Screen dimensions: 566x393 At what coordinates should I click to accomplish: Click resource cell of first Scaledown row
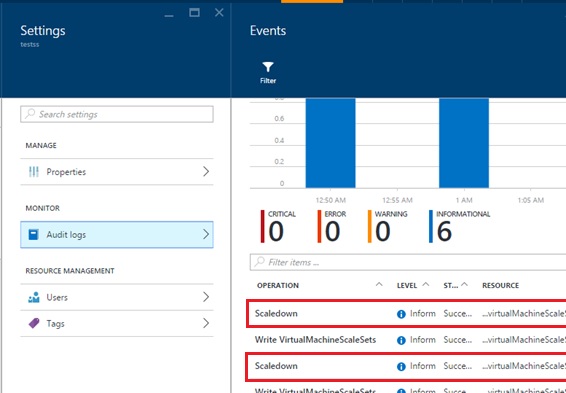coord(524,314)
